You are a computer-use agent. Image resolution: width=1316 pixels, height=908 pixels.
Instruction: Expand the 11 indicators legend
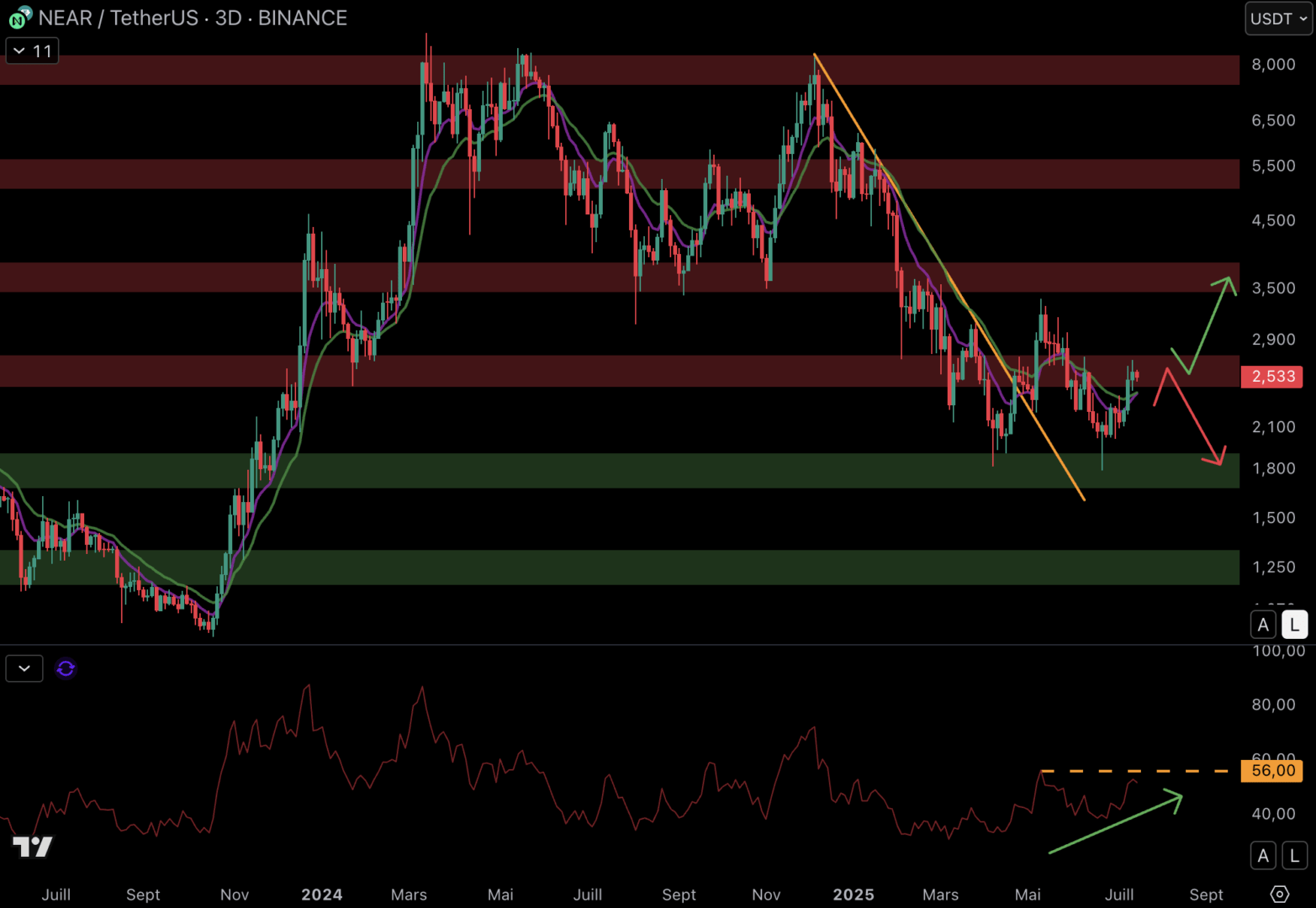[x=33, y=51]
